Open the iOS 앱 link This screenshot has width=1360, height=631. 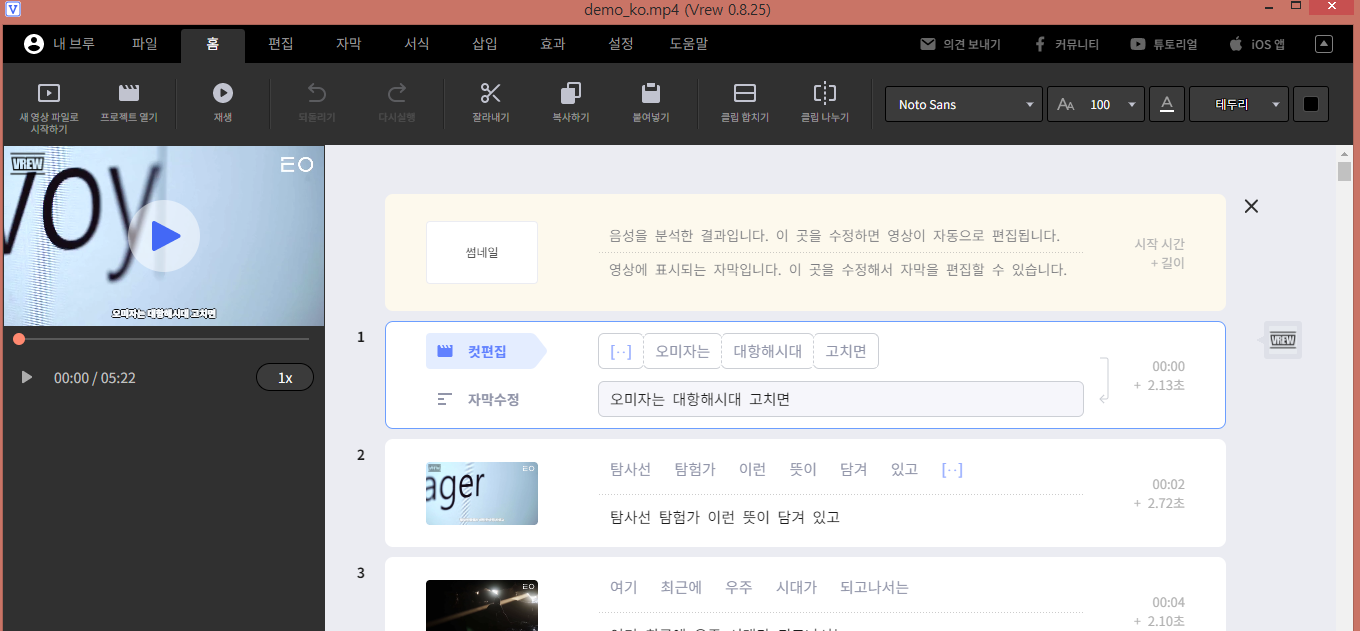tap(1257, 44)
